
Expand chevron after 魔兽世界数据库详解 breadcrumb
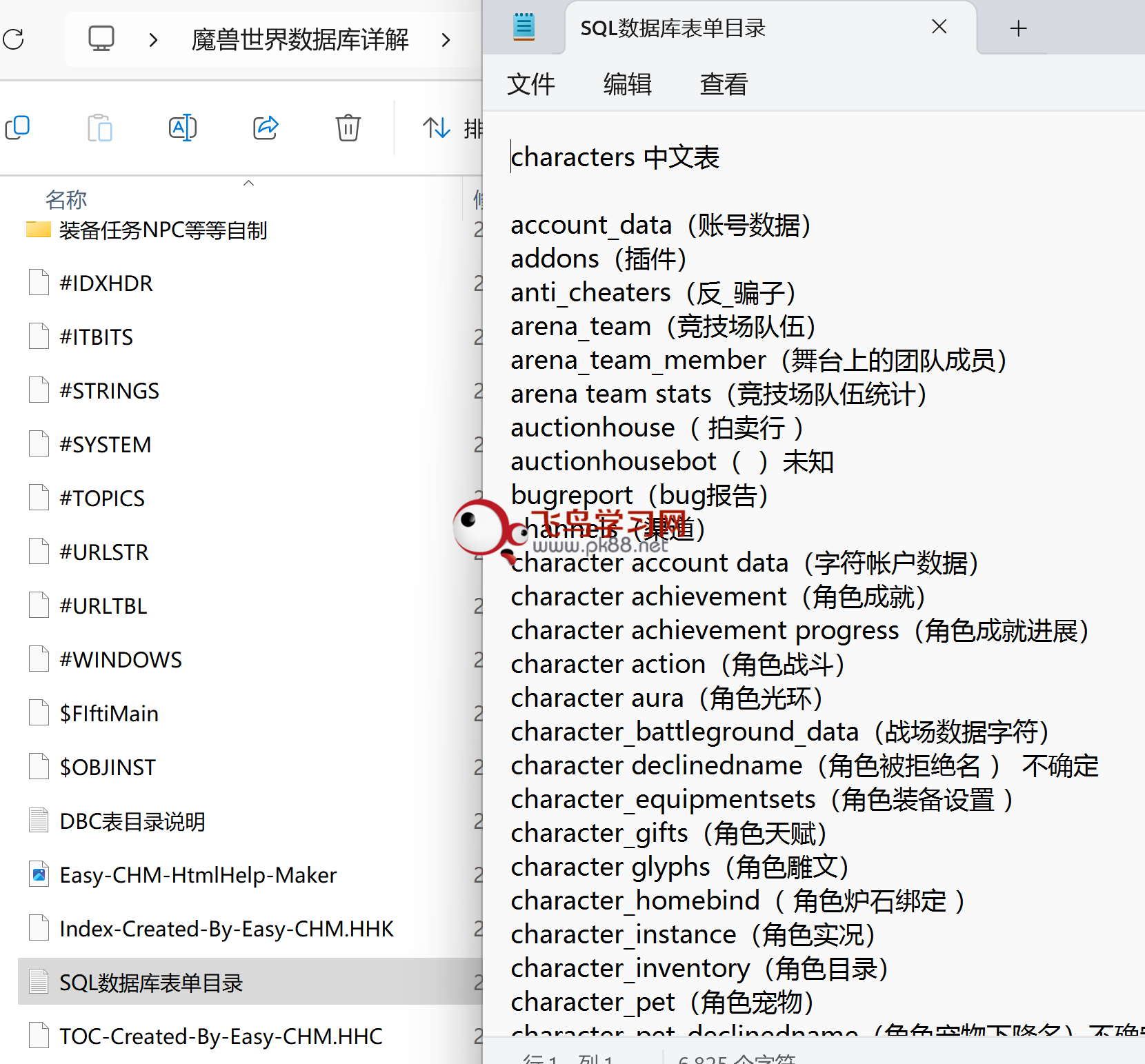tap(446, 40)
